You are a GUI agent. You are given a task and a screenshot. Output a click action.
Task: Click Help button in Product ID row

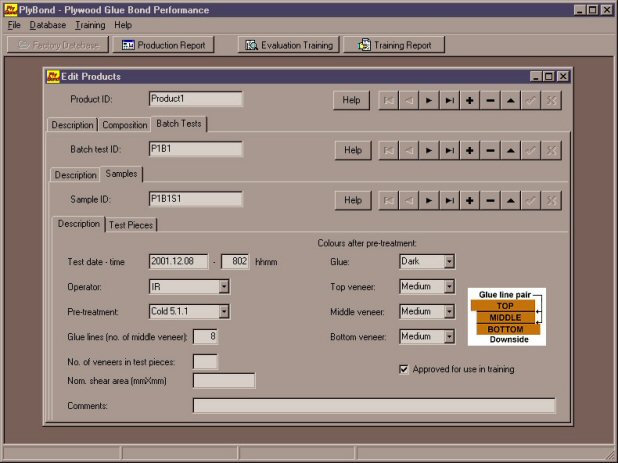[x=351, y=100]
